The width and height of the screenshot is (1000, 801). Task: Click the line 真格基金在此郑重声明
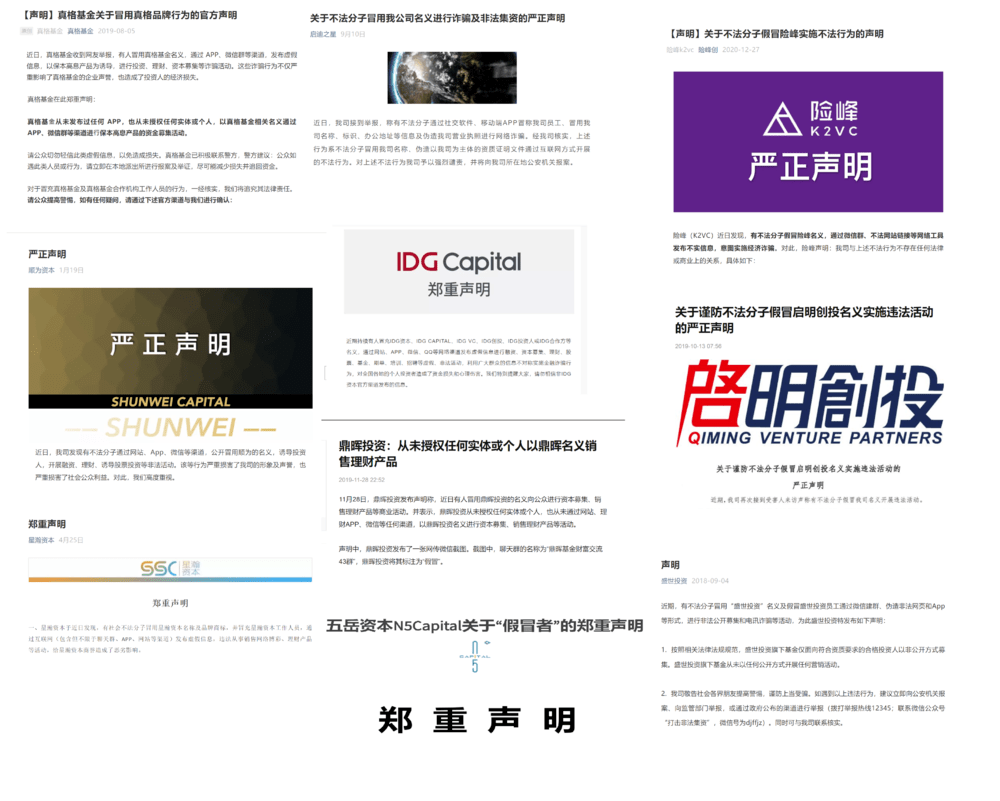tap(61, 99)
